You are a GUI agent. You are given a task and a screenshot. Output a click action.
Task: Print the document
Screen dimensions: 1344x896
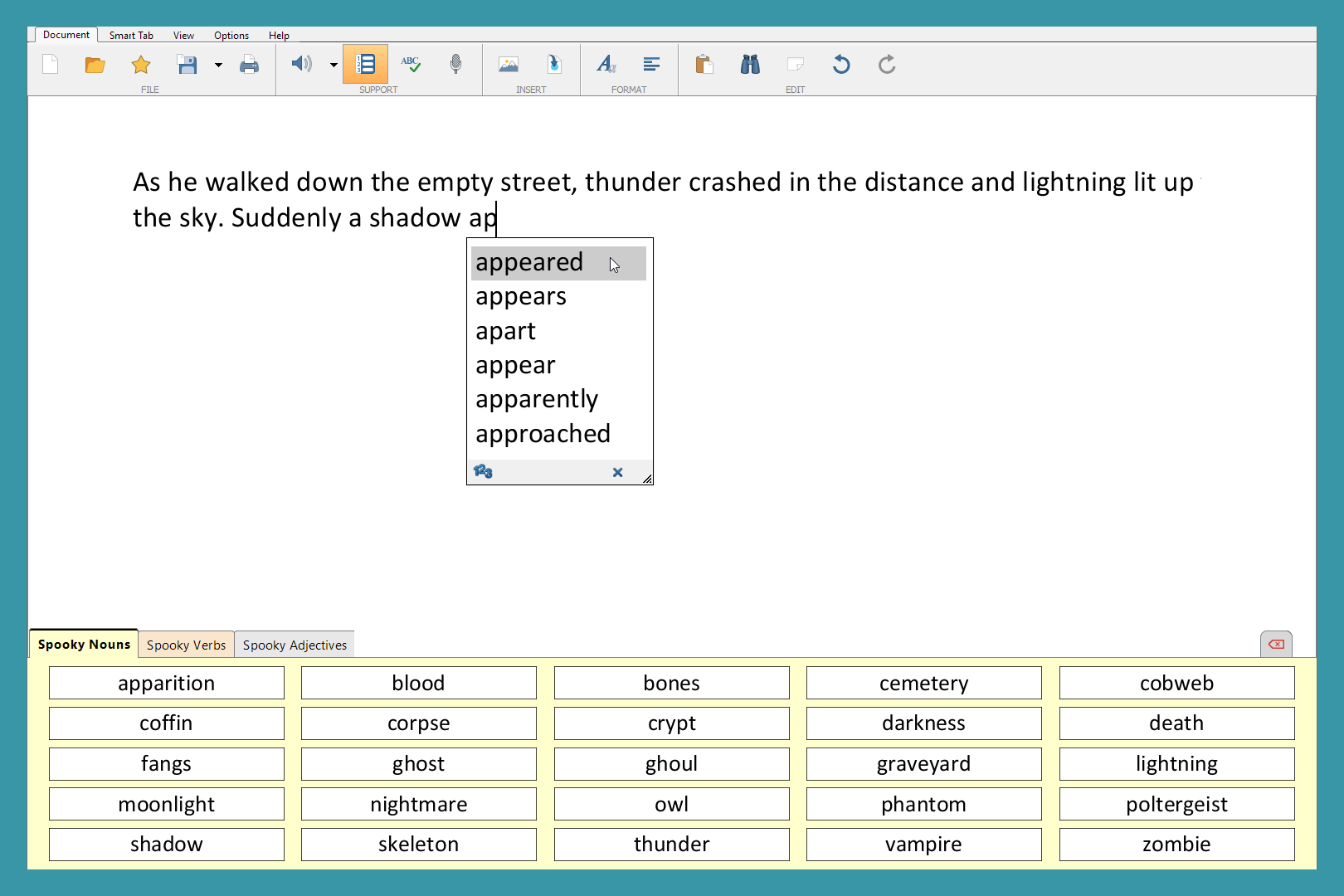(x=249, y=65)
